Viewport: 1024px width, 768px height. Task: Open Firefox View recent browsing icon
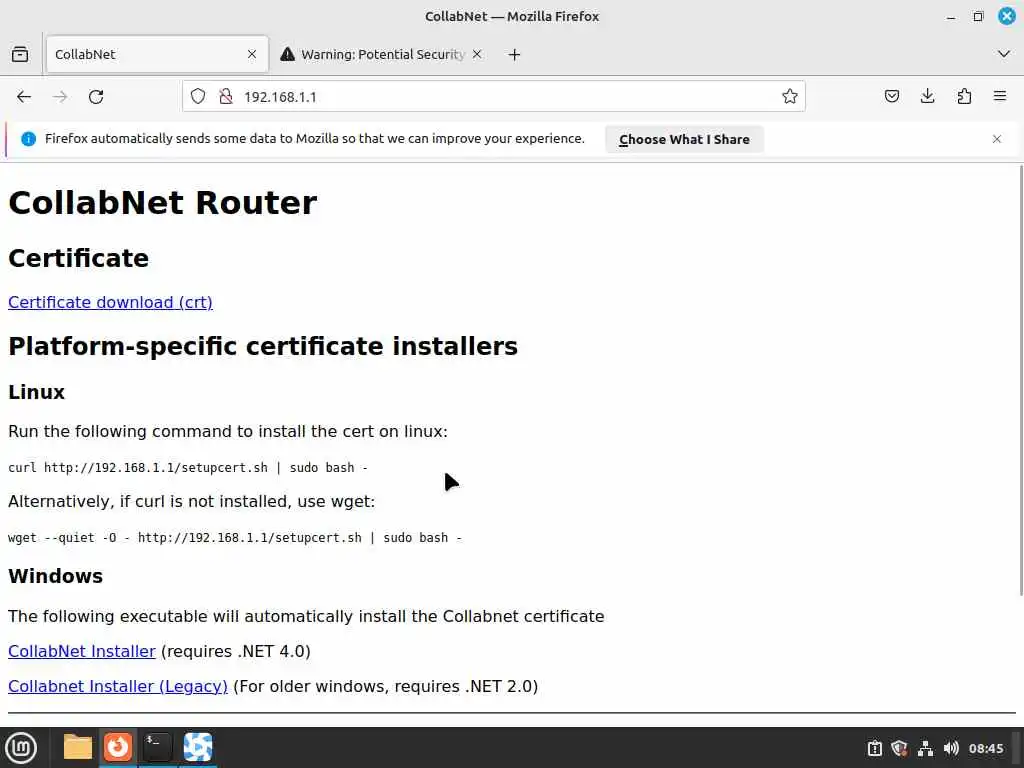20,54
